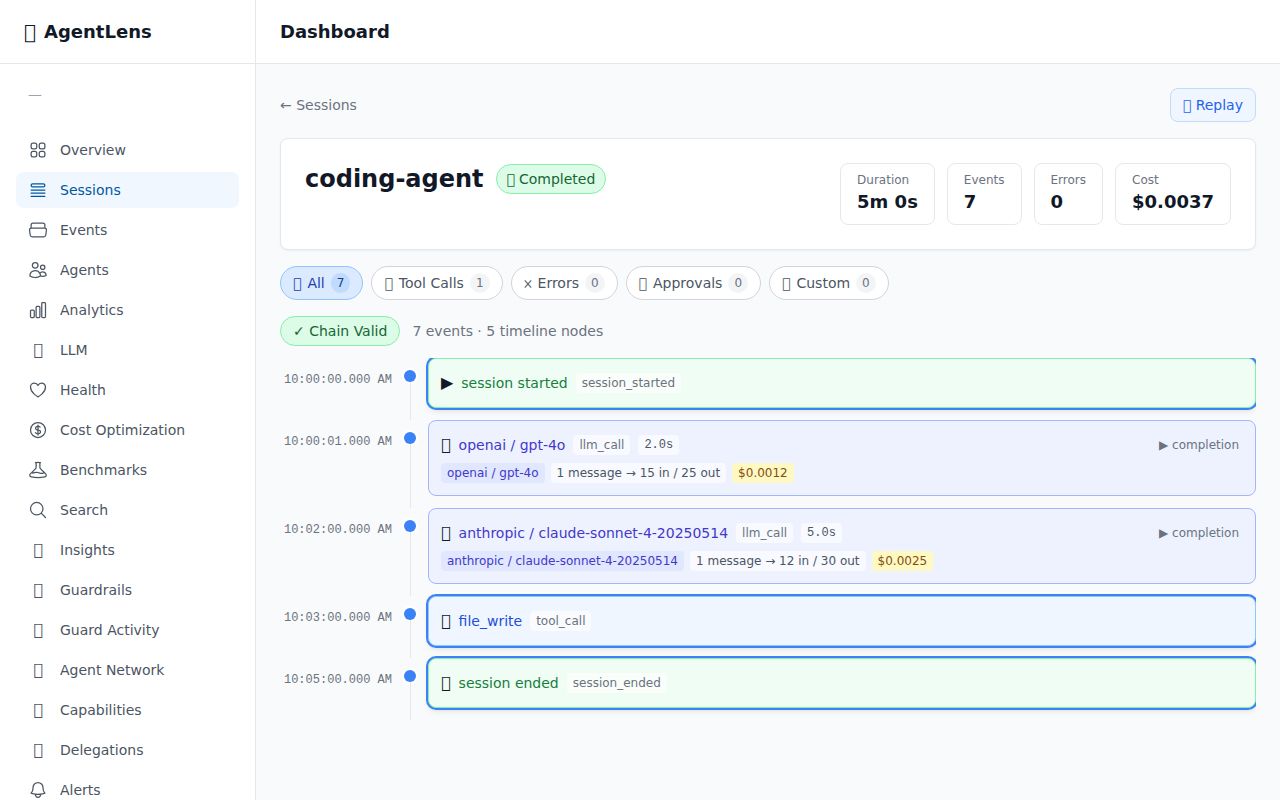This screenshot has height=800, width=1280.
Task: Click the Health heart icon
Action: tap(38, 390)
